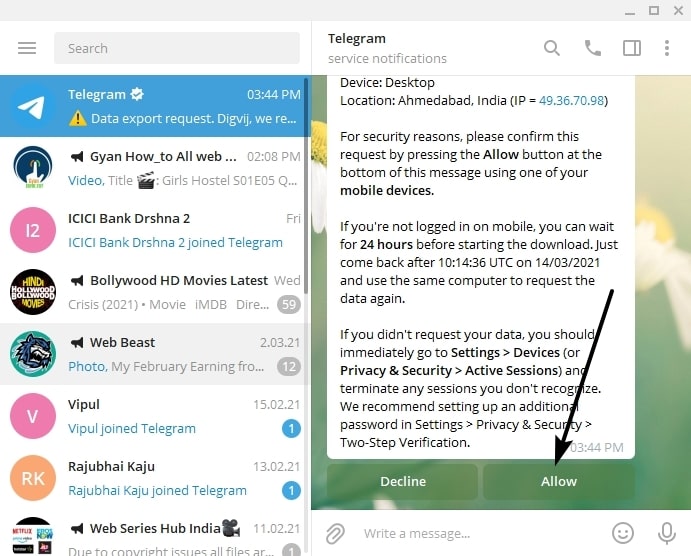Screen dimensions: 691x556
Task: Click 'Rajubhai Kaju joined Telegram' preview text
Action: pos(157,490)
